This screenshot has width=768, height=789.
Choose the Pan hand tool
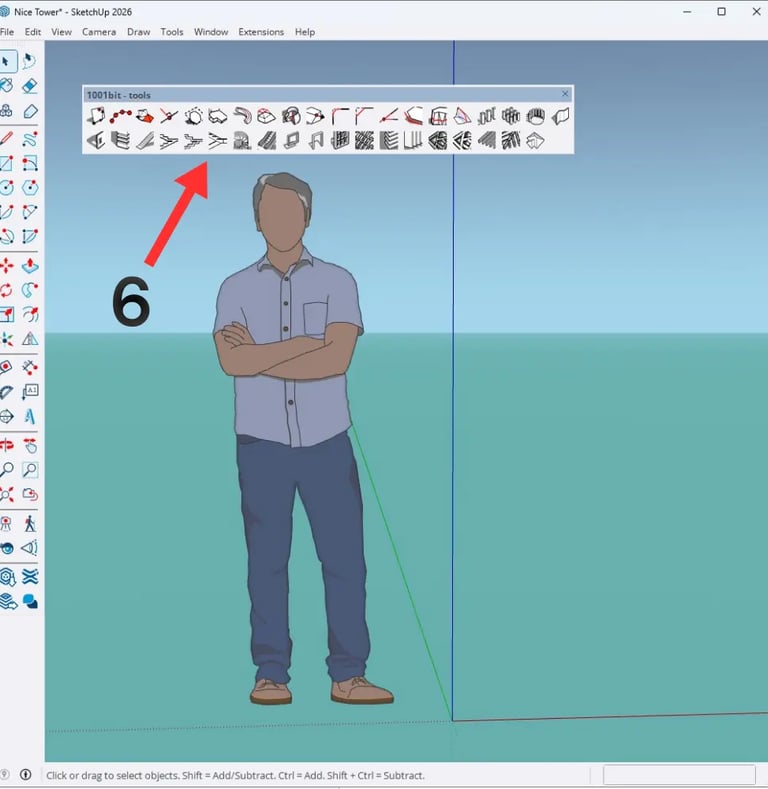tap(30, 445)
